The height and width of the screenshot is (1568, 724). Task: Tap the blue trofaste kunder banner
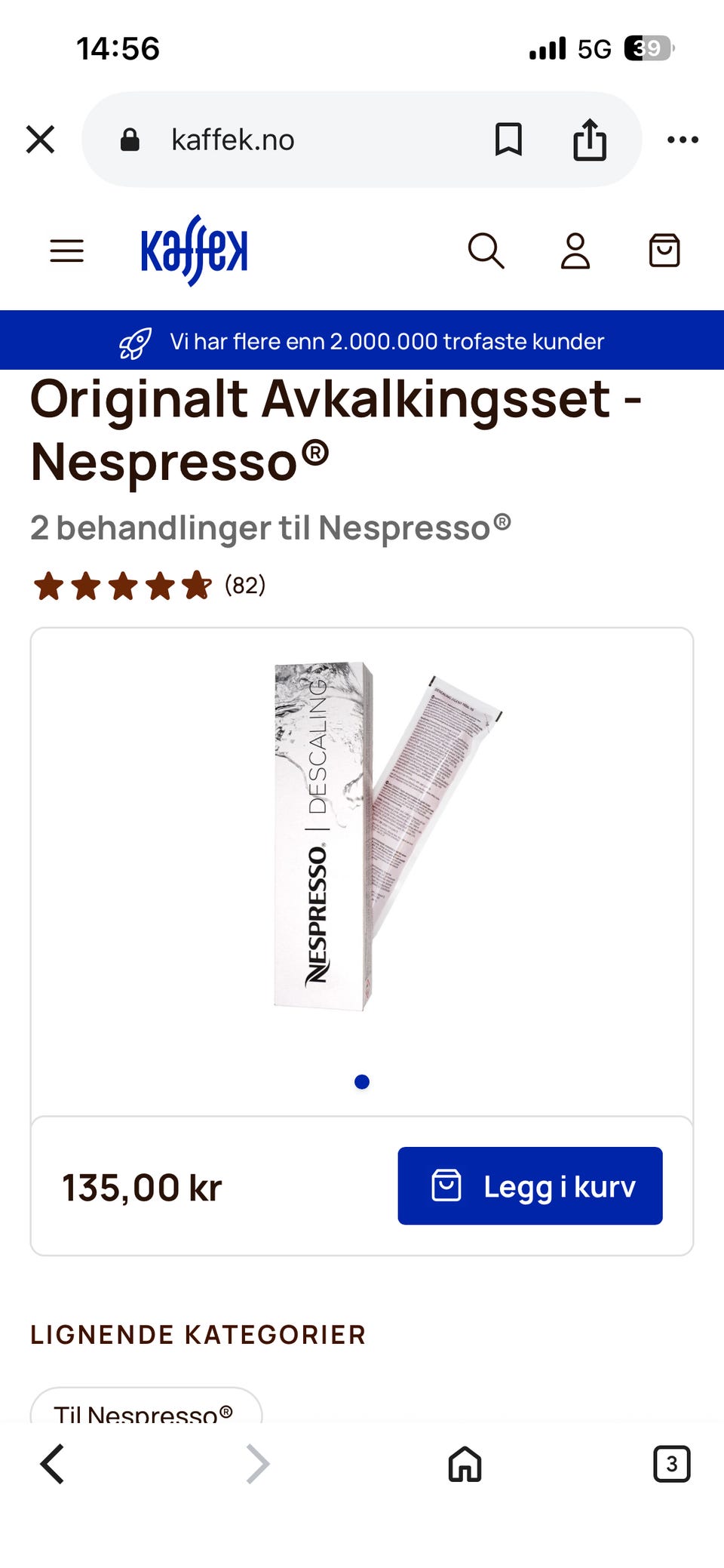click(362, 340)
